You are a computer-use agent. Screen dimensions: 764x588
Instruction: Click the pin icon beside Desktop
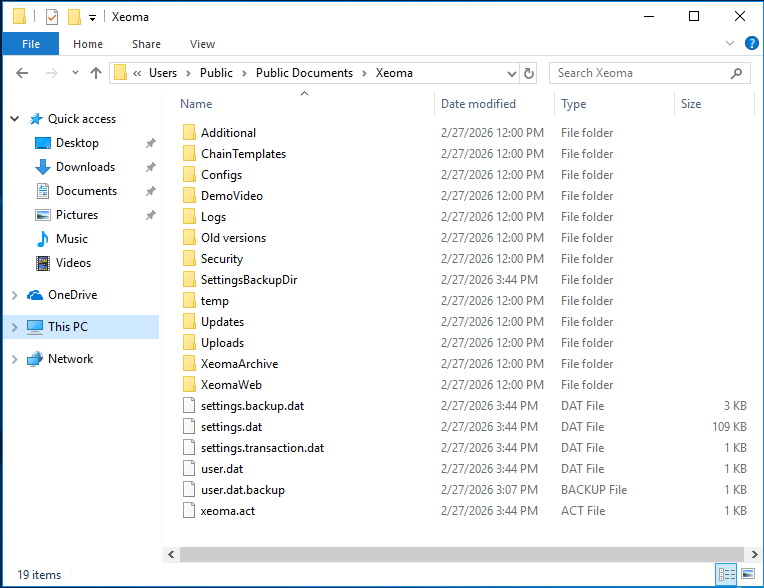tap(151, 143)
